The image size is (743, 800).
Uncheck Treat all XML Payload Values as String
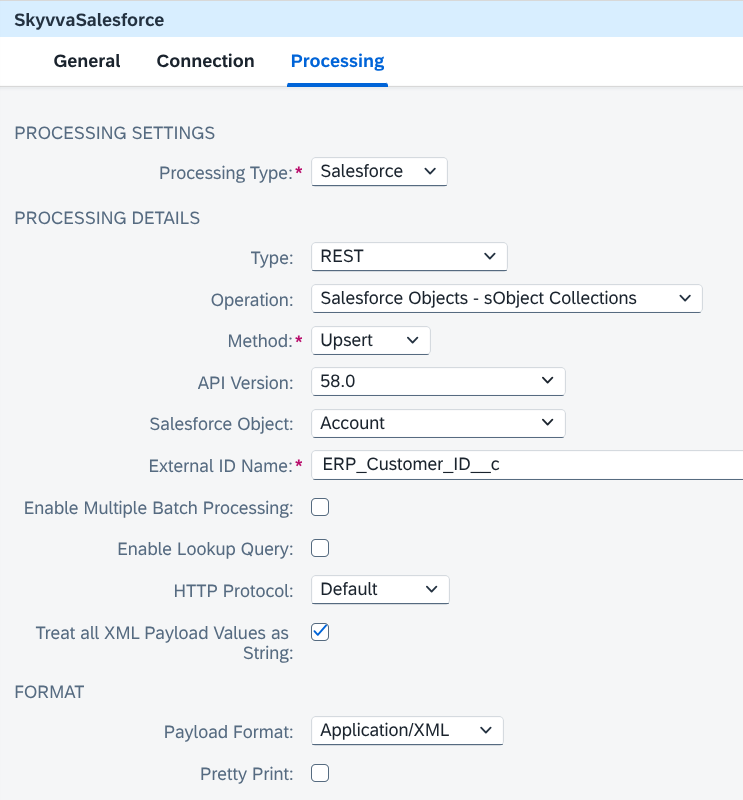[320, 632]
